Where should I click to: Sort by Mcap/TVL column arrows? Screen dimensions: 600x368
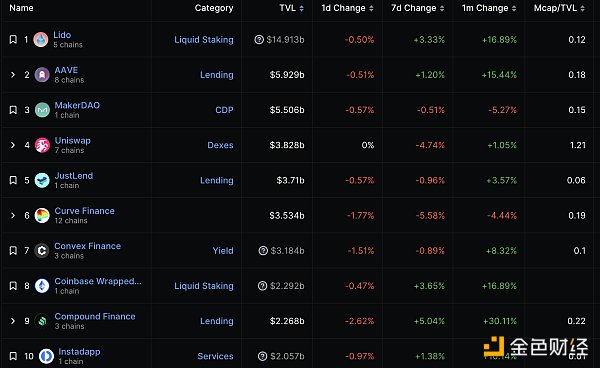click(582, 8)
